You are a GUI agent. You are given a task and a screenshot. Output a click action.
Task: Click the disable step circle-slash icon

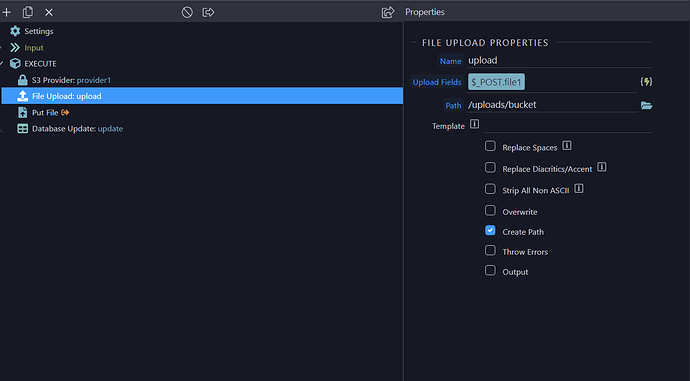click(187, 12)
